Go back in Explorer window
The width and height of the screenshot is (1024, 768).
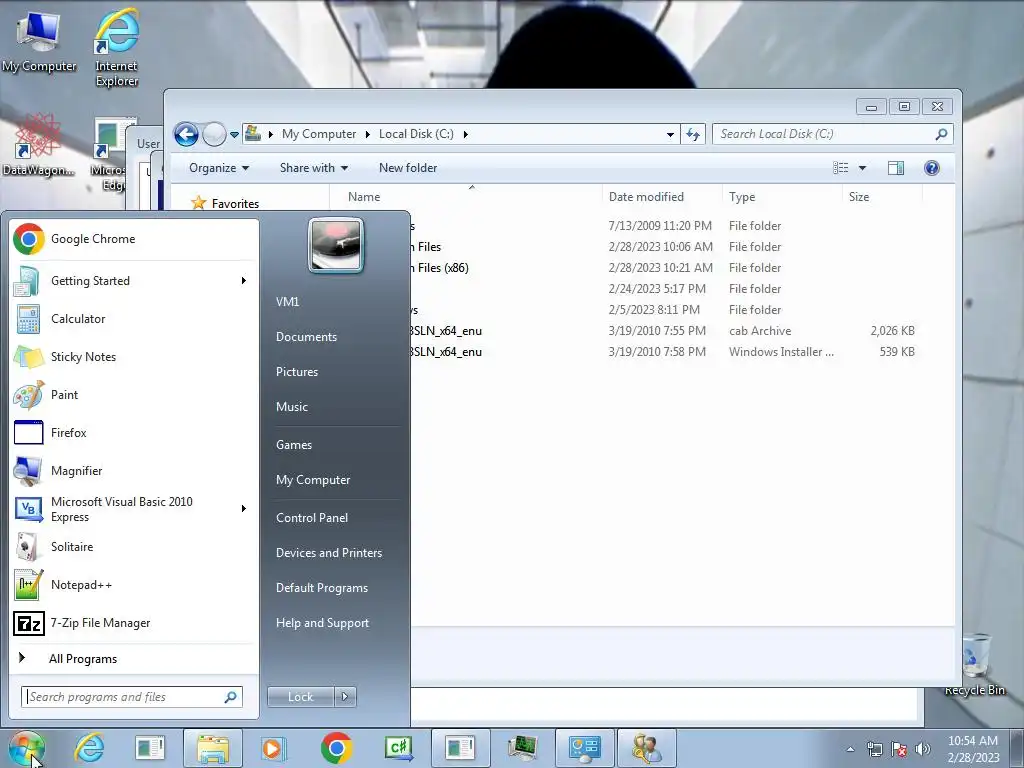point(186,135)
